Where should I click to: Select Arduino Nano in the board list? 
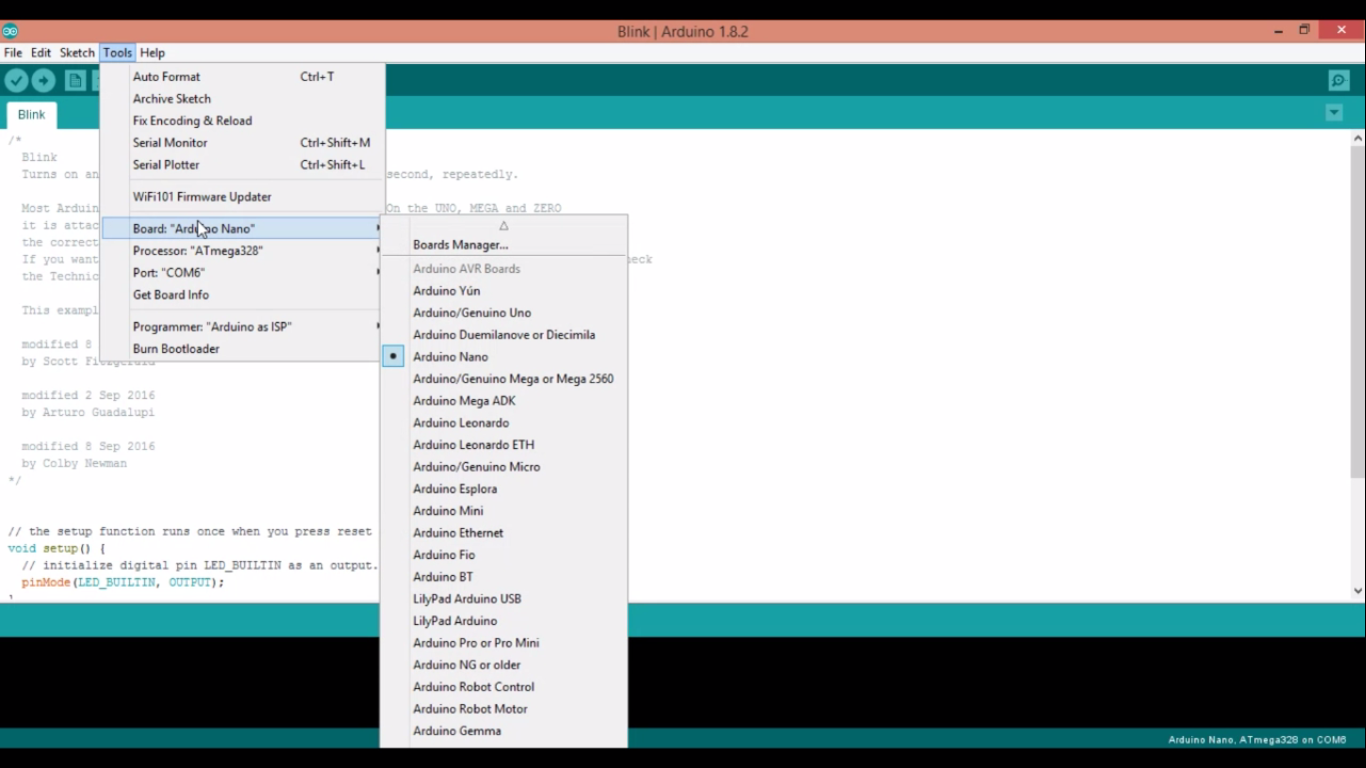[x=450, y=356]
